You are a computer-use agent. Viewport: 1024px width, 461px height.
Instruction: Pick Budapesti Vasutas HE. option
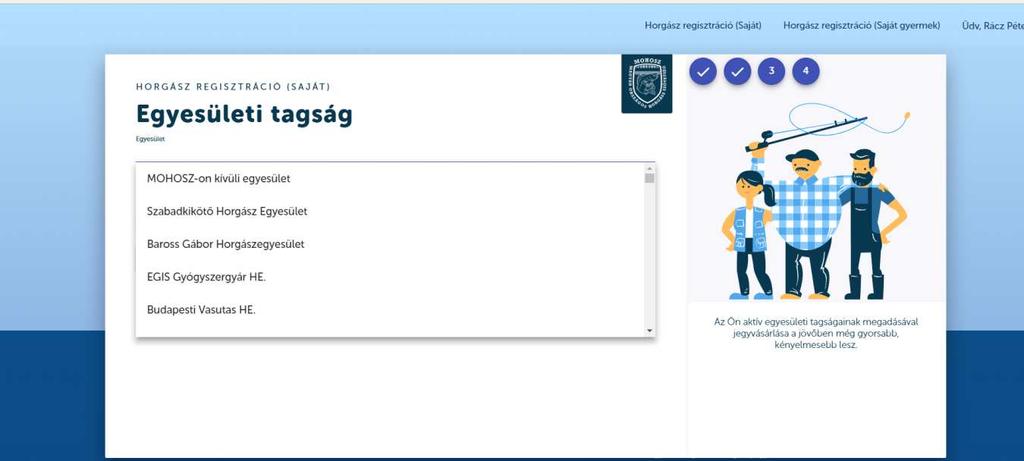pyautogui.click(x=390, y=310)
